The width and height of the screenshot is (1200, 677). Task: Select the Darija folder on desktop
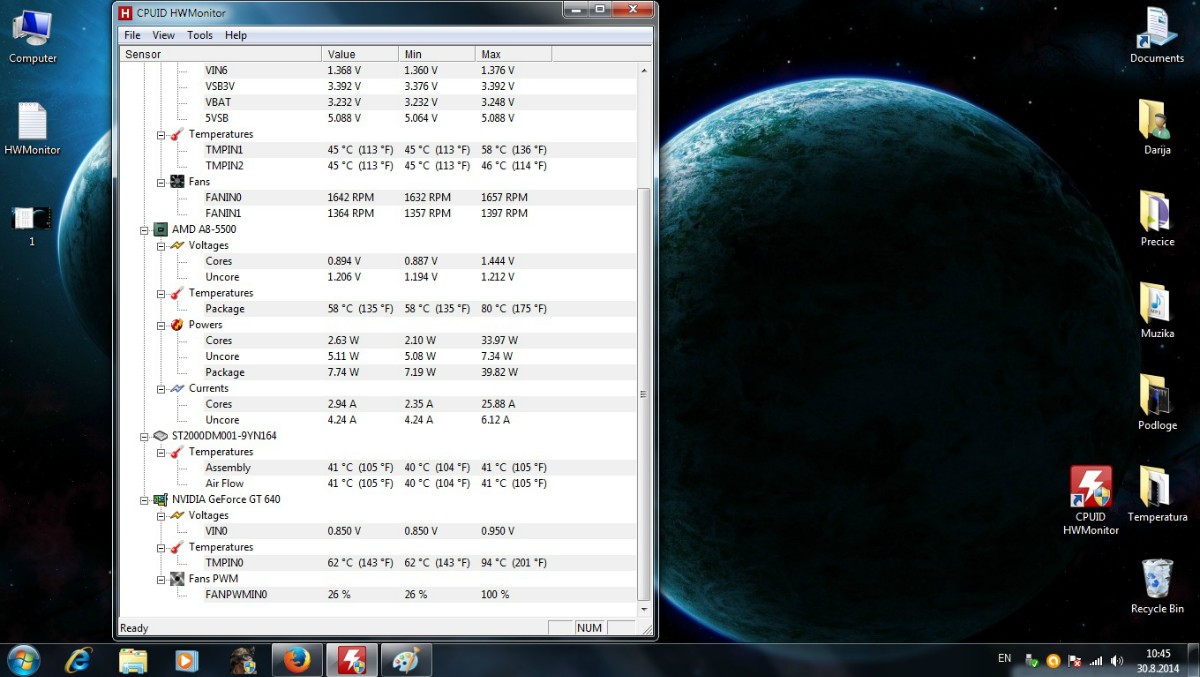(x=1157, y=127)
